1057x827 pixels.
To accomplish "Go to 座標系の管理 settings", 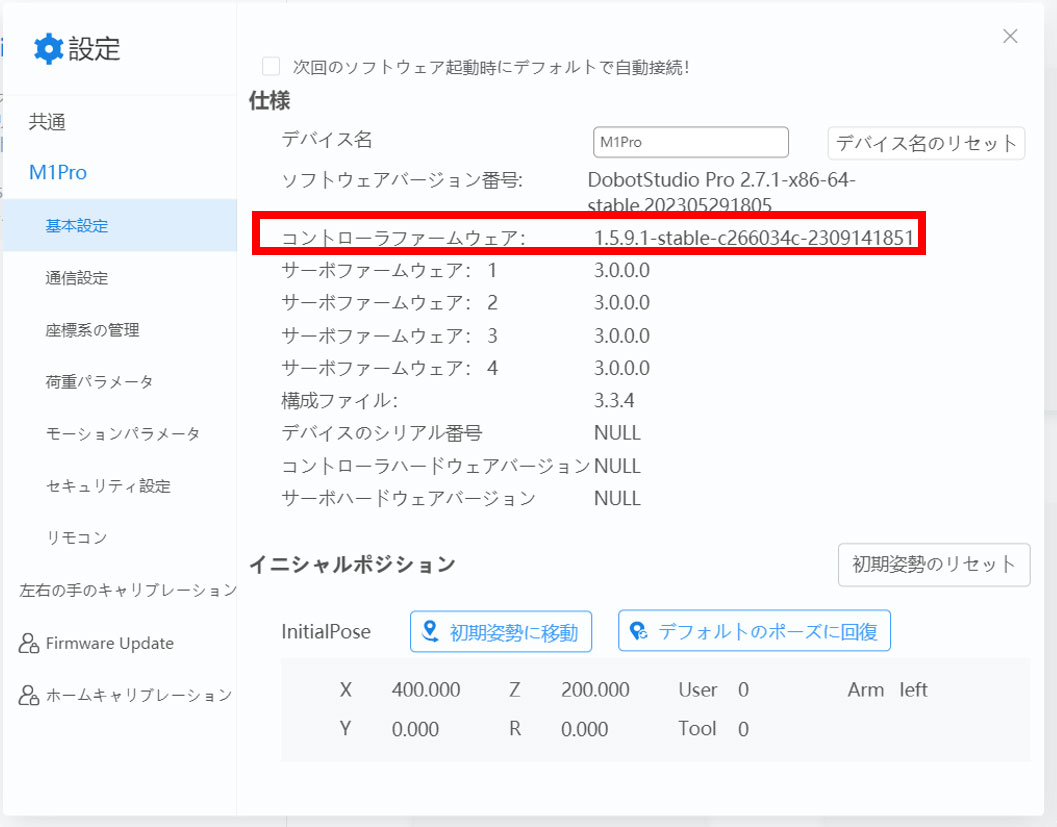I will [92, 330].
